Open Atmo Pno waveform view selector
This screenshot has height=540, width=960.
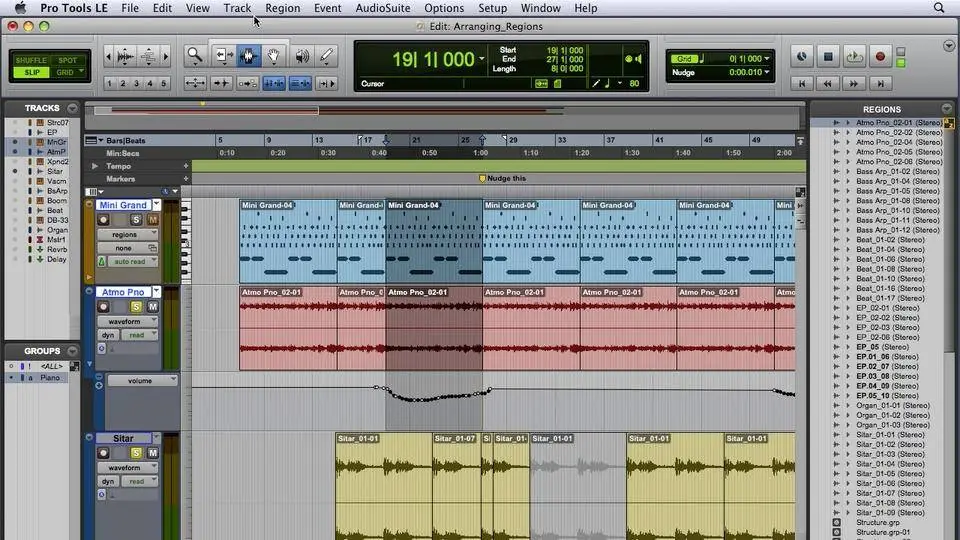(127, 321)
